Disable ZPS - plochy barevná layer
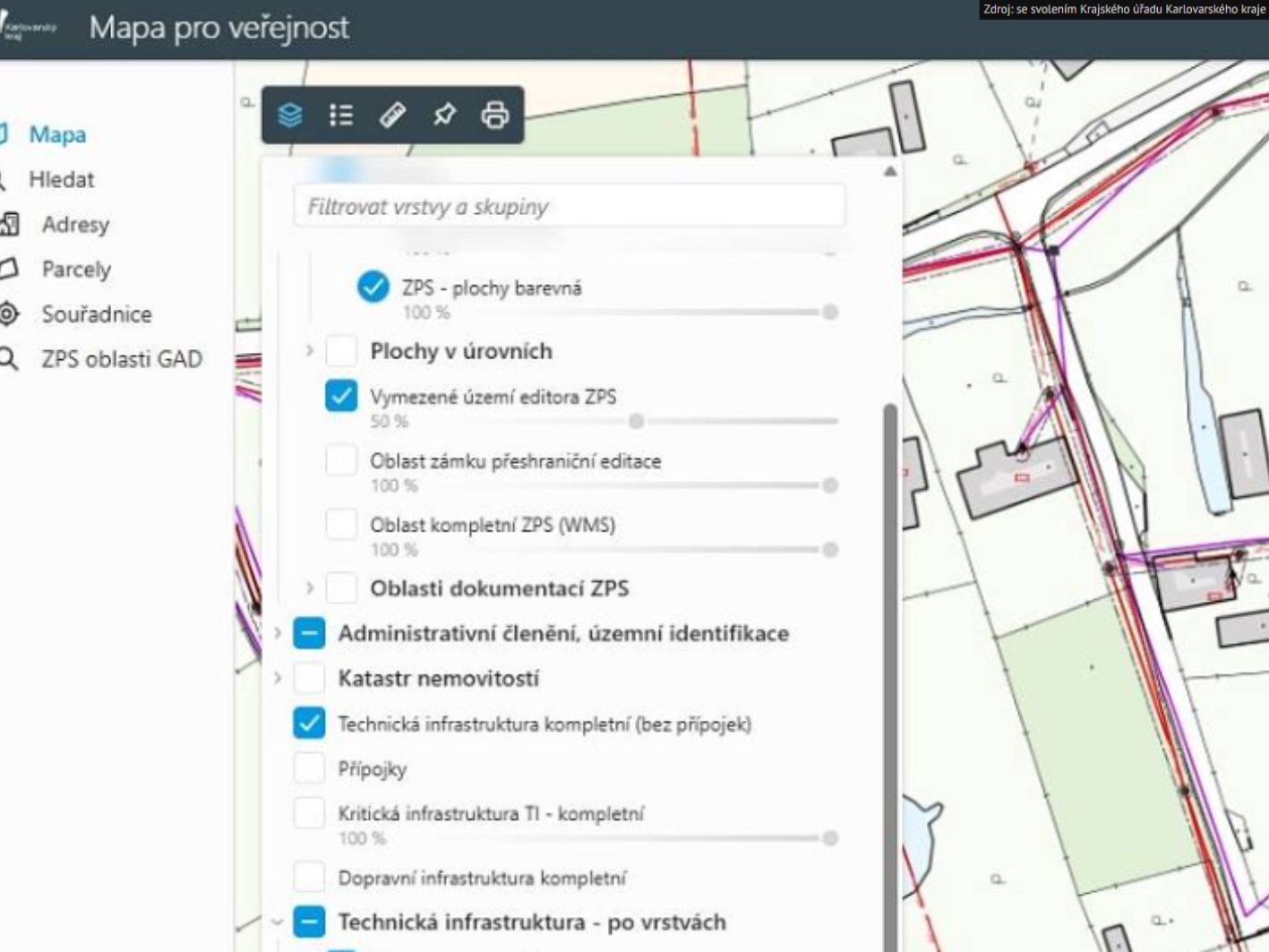Screen dimensions: 1269x952 (x=373, y=287)
